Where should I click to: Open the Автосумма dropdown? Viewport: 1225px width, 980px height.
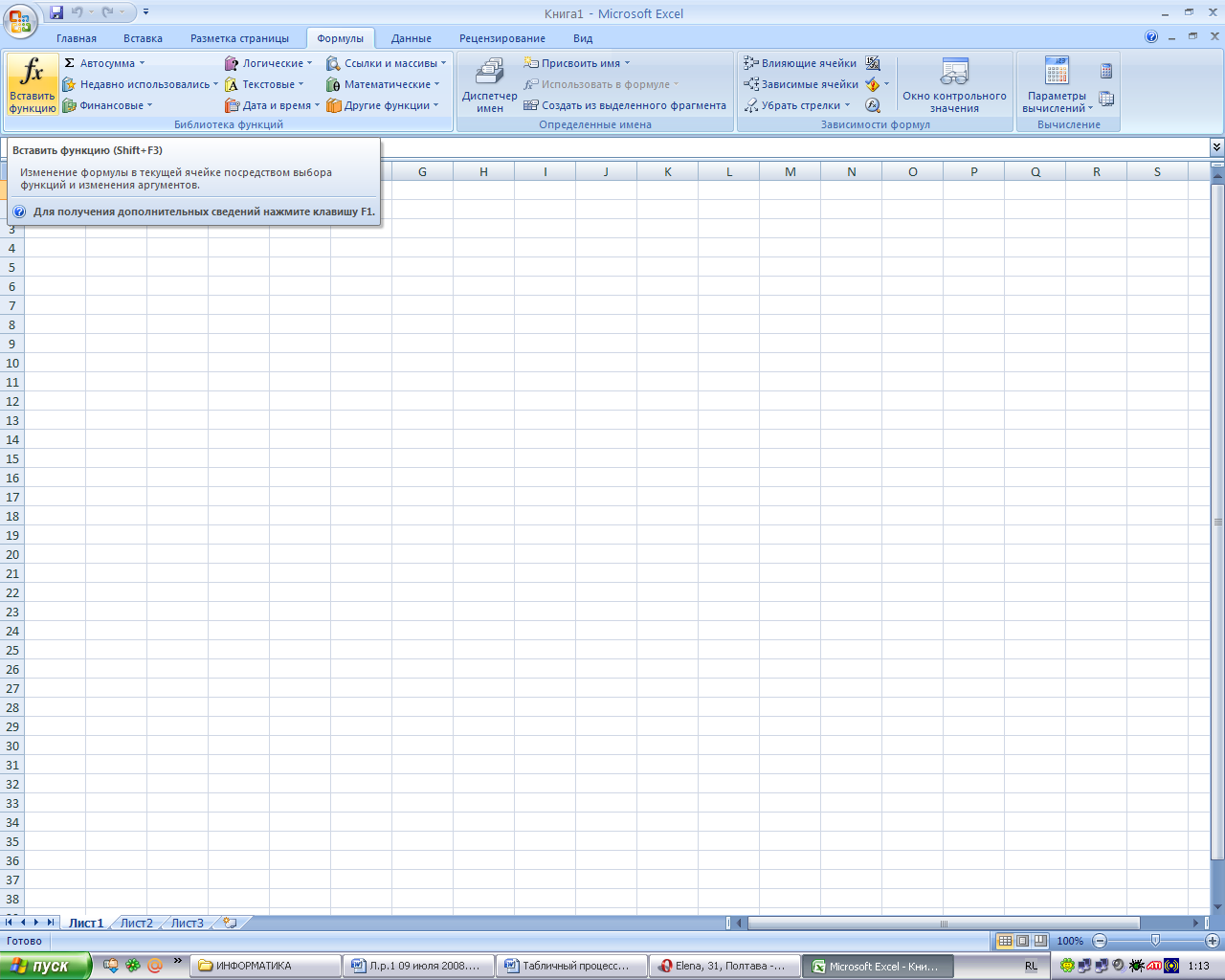click(x=103, y=63)
